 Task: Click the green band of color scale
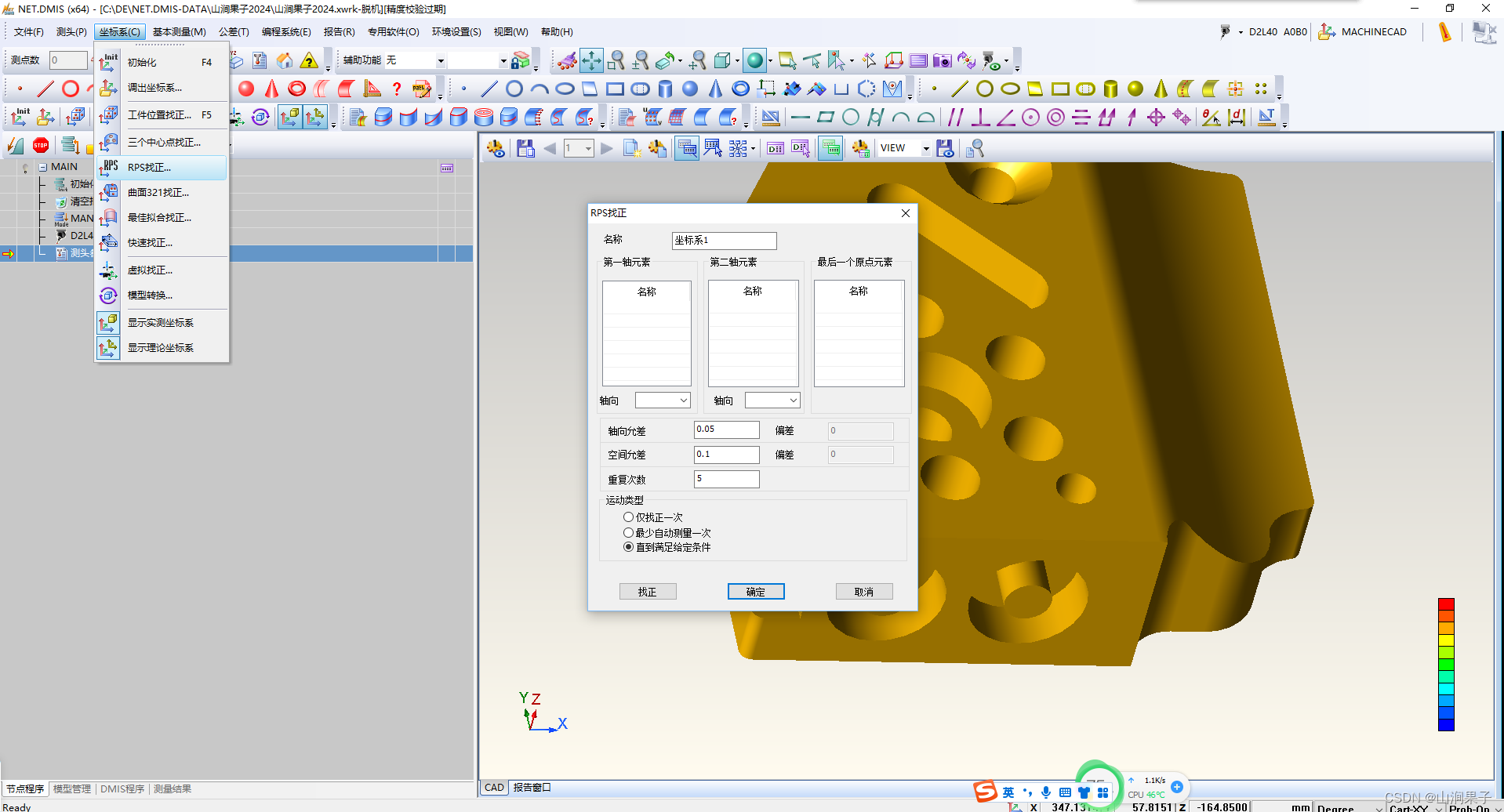[x=1446, y=666]
